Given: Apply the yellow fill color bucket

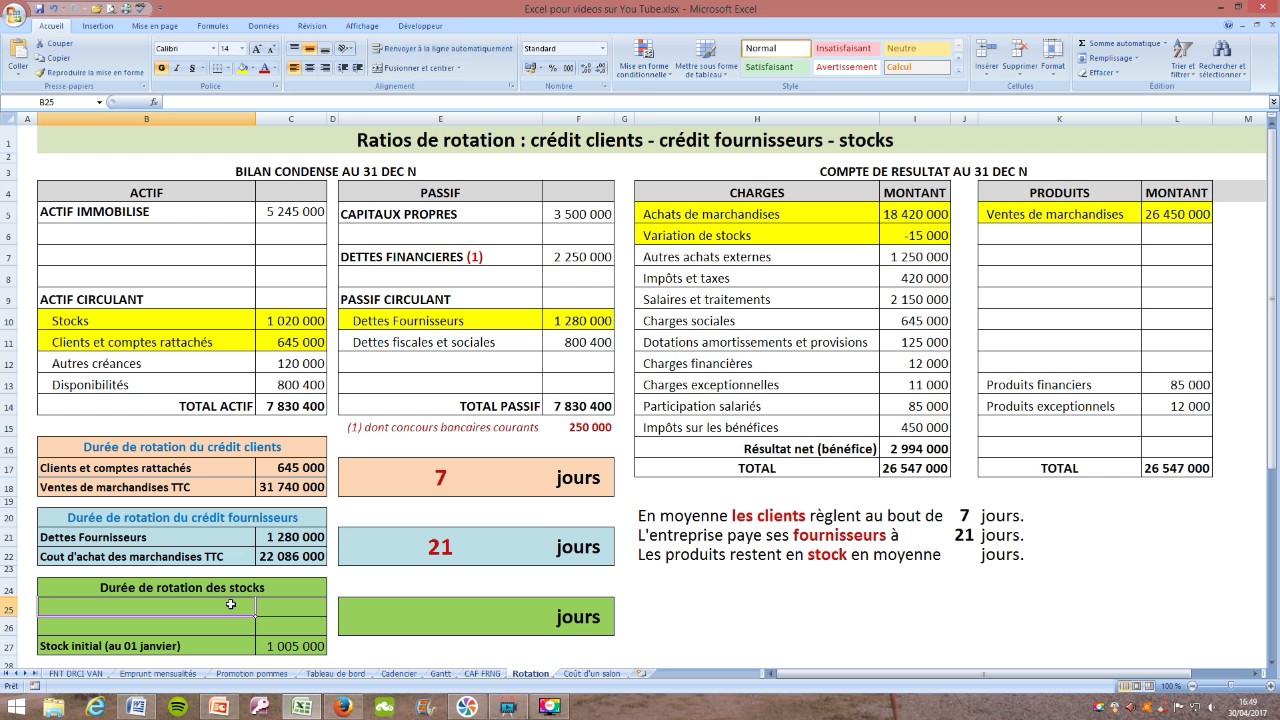Looking at the screenshot, I should (x=242, y=68).
